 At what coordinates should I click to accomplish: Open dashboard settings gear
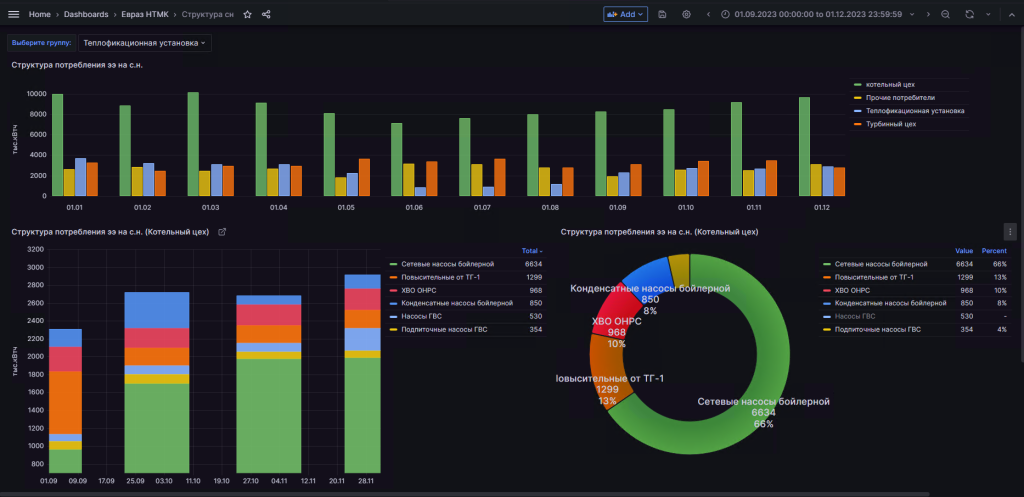point(686,15)
